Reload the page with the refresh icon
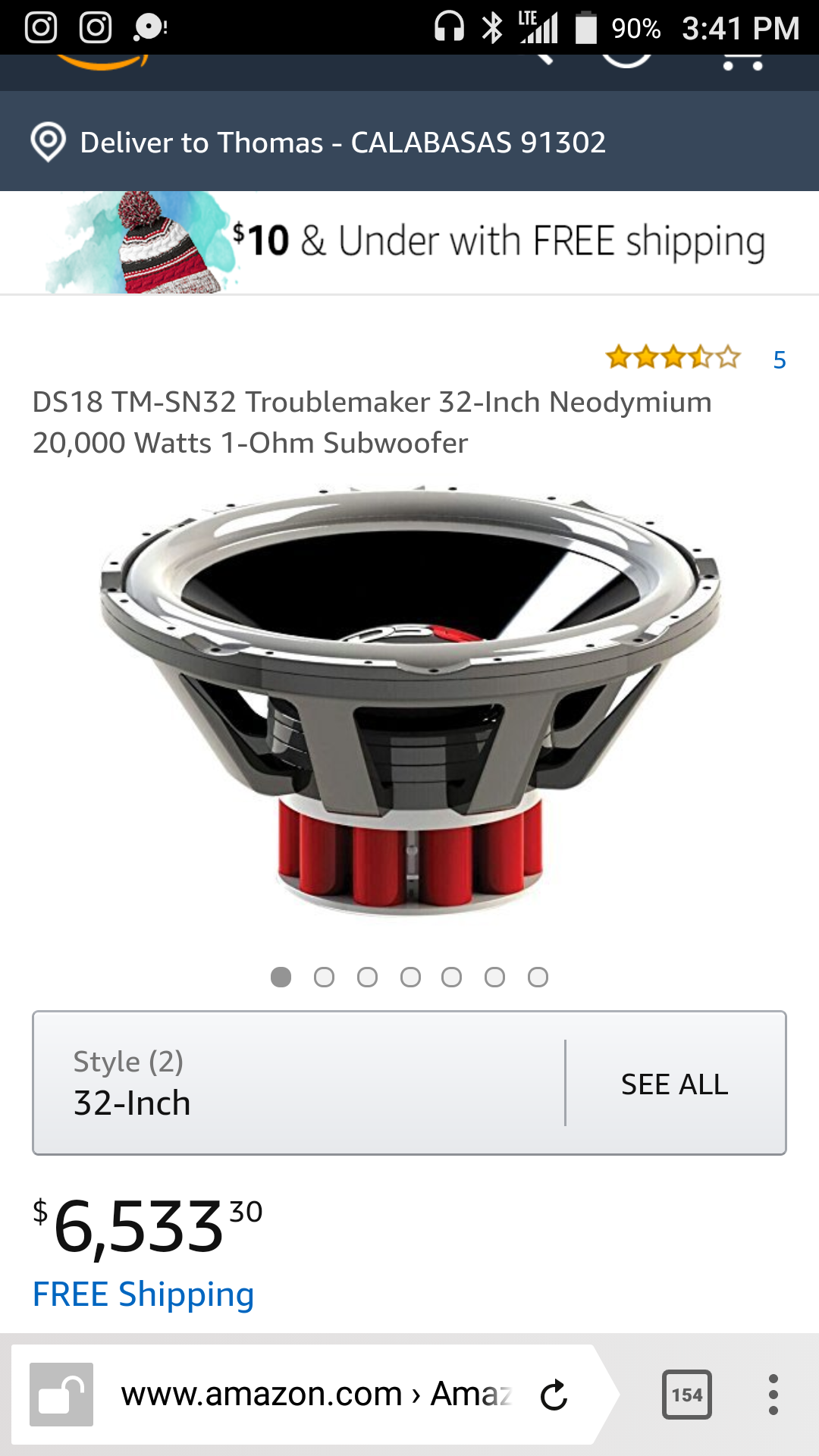 (554, 1395)
